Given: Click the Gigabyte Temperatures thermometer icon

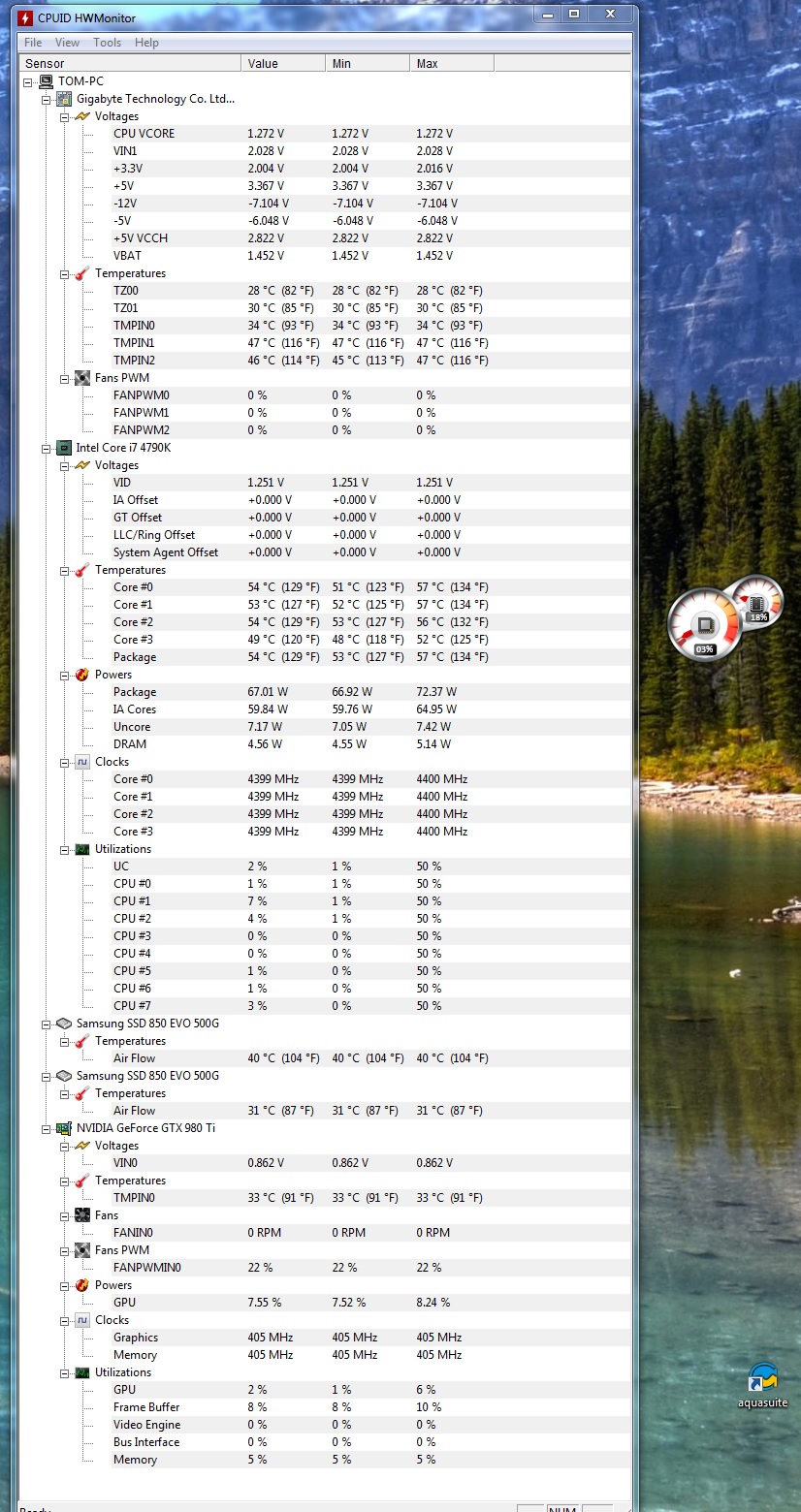Looking at the screenshot, I should (82, 273).
